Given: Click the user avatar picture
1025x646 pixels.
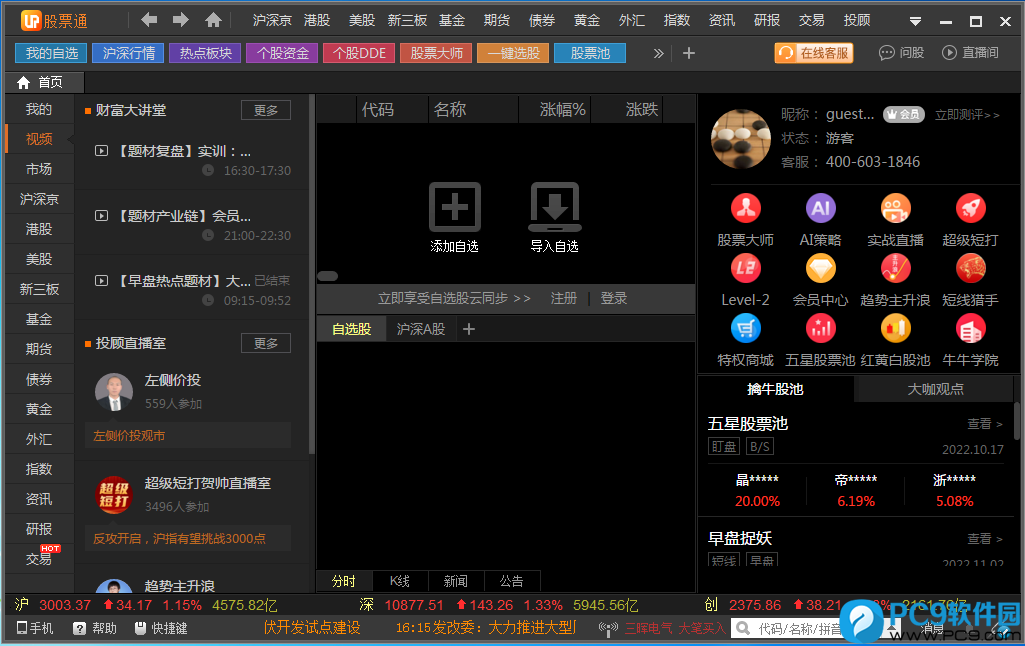Looking at the screenshot, I should (741, 139).
